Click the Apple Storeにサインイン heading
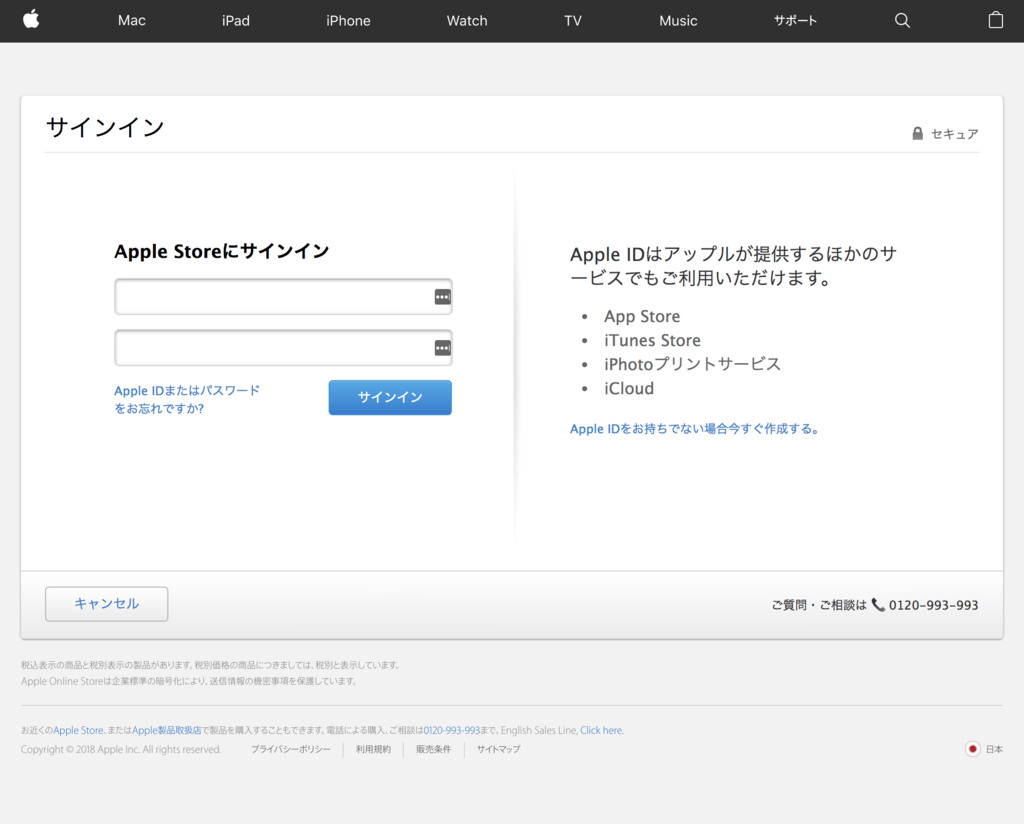 (221, 251)
